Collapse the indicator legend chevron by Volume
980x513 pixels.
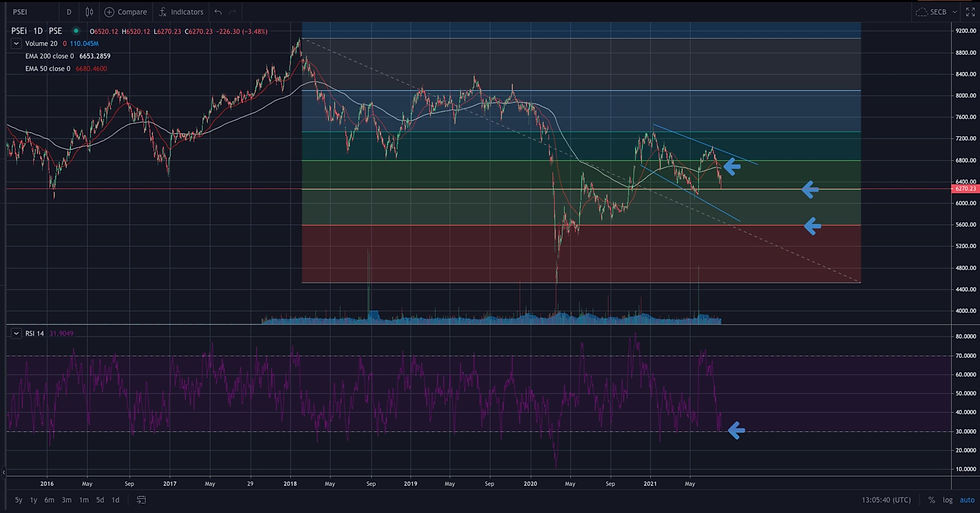[16, 44]
